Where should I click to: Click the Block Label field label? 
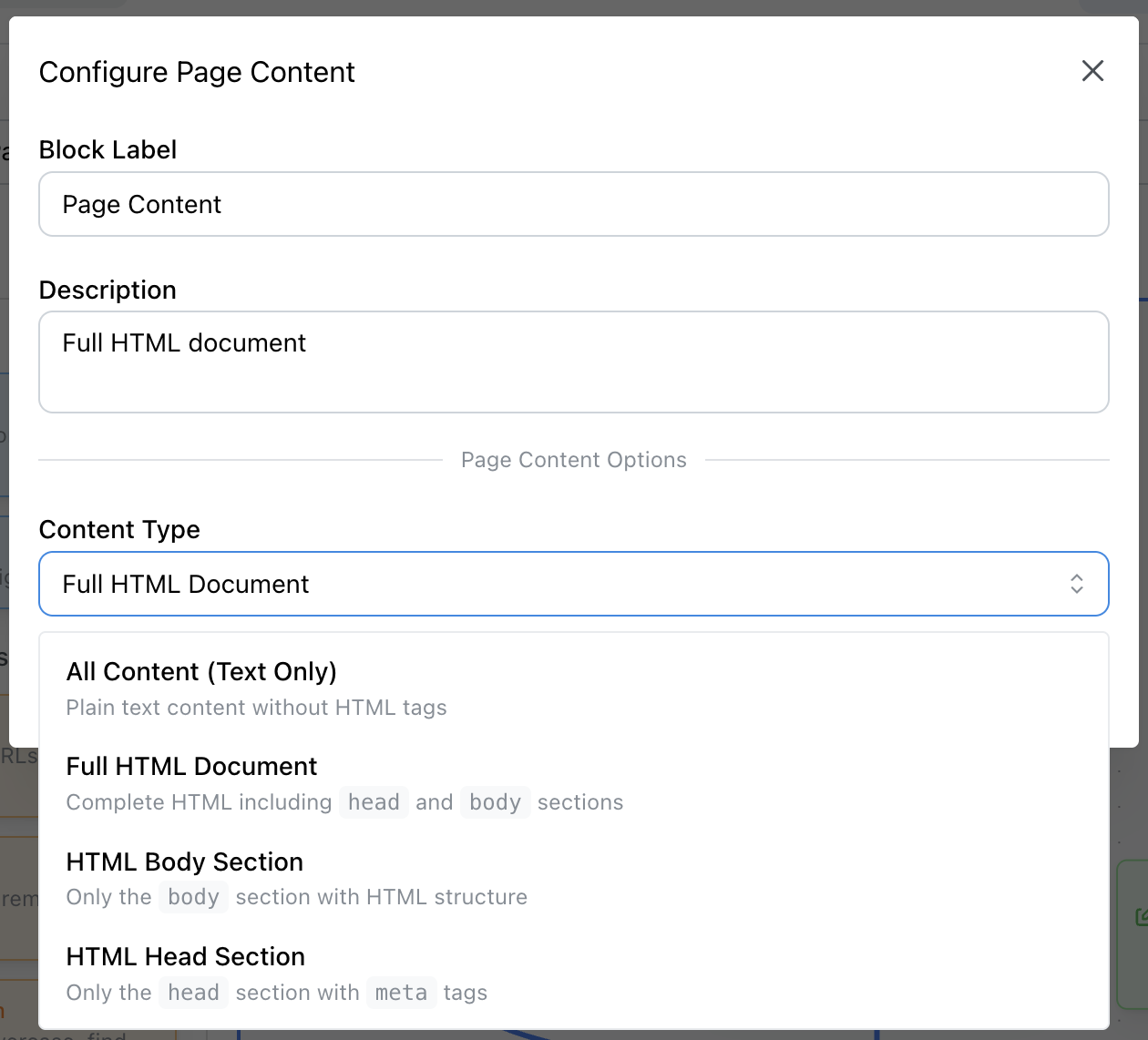[108, 149]
